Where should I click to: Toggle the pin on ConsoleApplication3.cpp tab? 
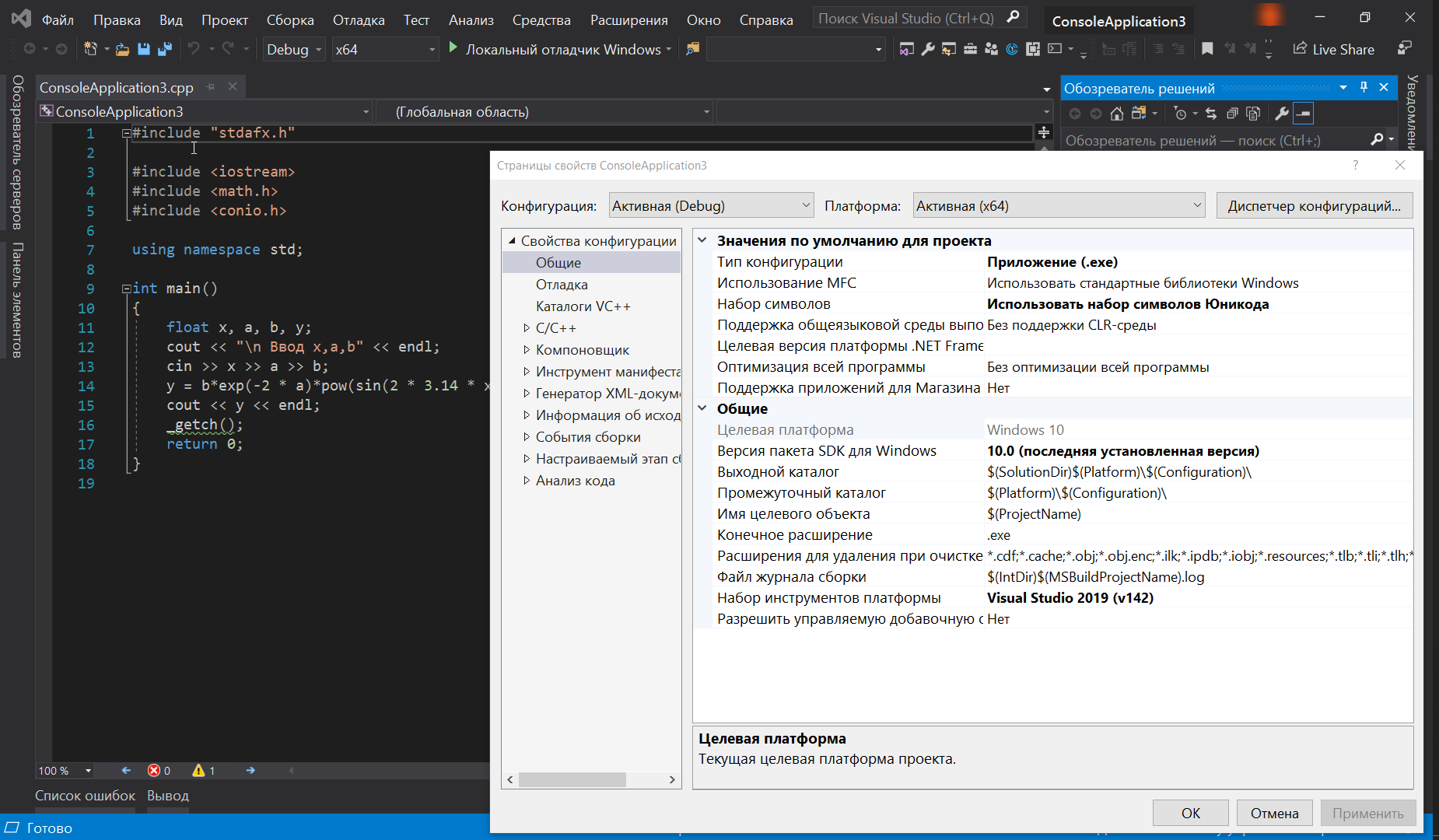coord(211,87)
